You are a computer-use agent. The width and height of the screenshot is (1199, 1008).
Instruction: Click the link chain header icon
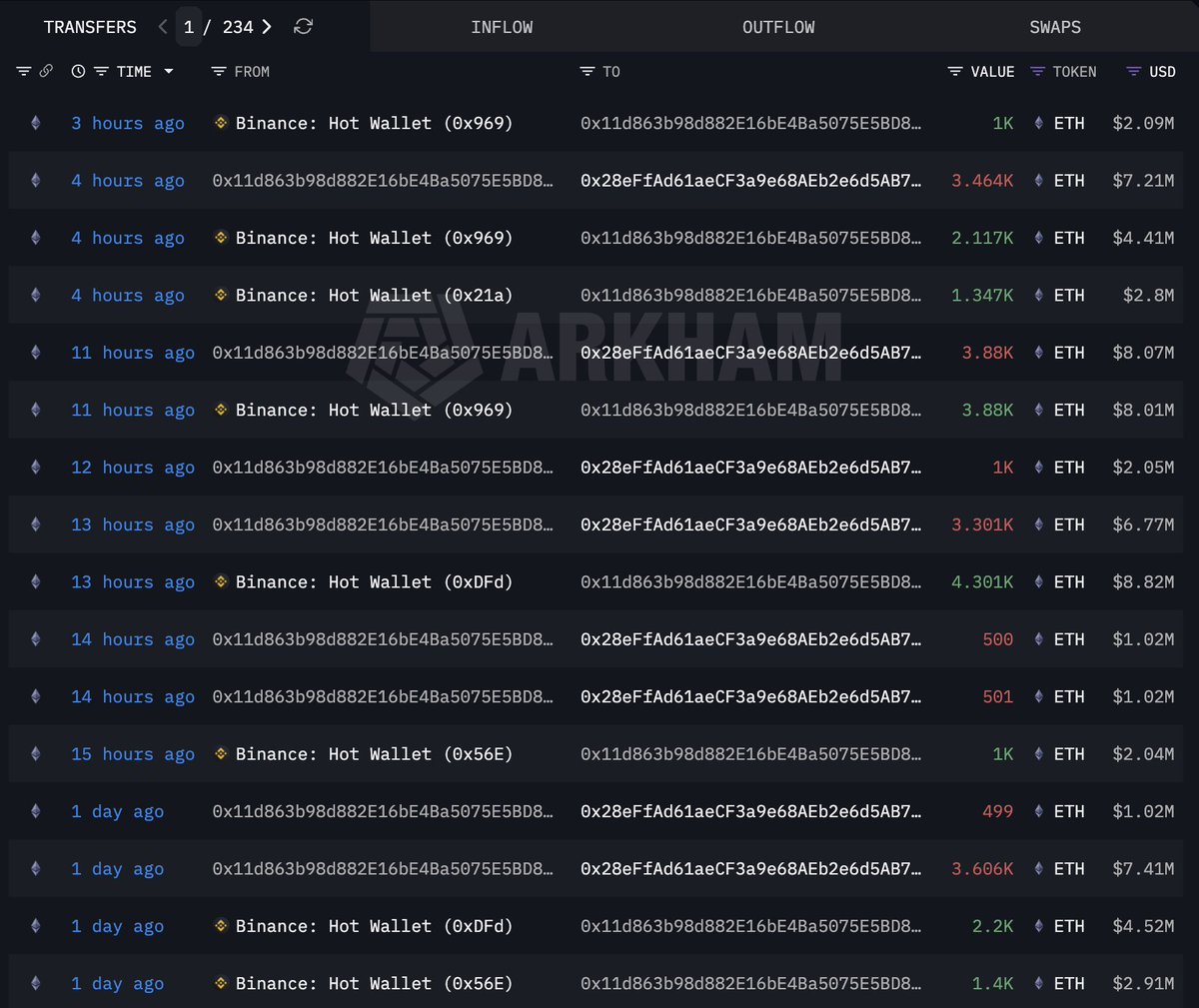46,72
